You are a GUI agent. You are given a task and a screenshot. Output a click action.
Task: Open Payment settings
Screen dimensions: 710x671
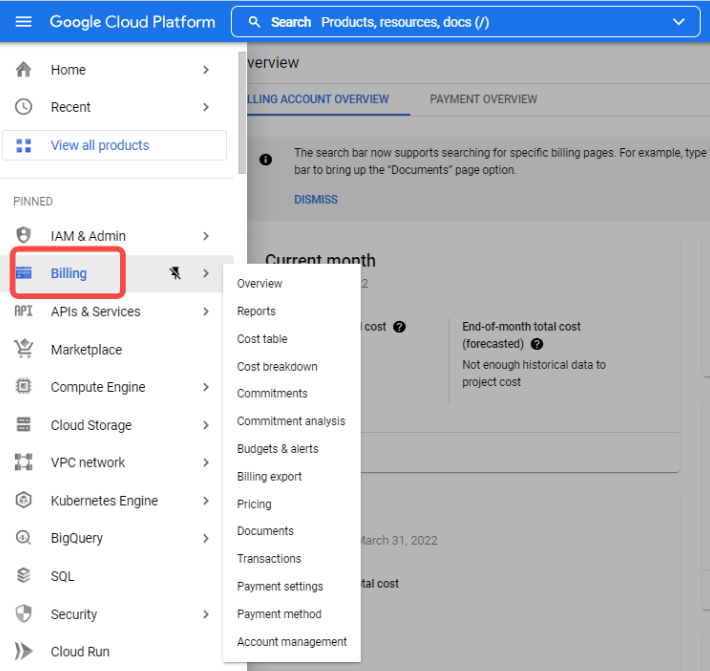(280, 586)
